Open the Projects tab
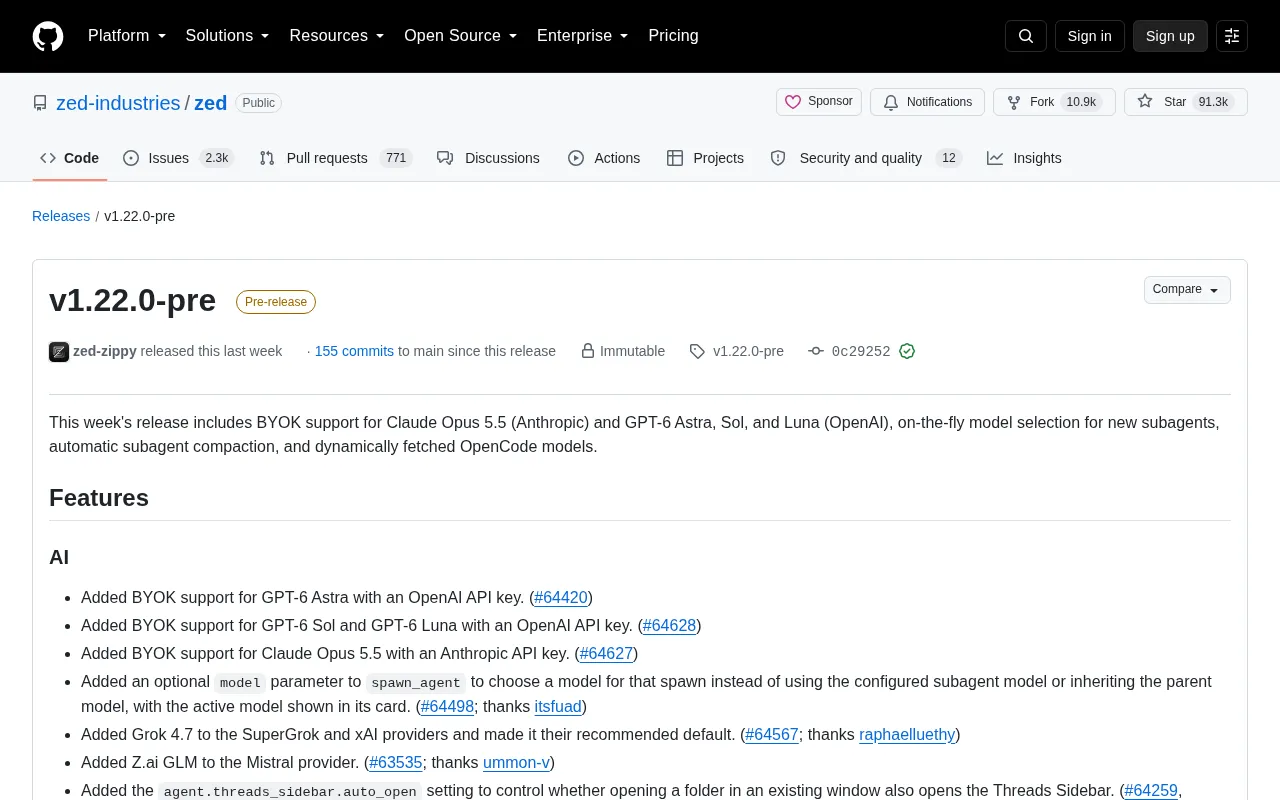Viewport: 1280px width, 800px height. tap(705, 158)
